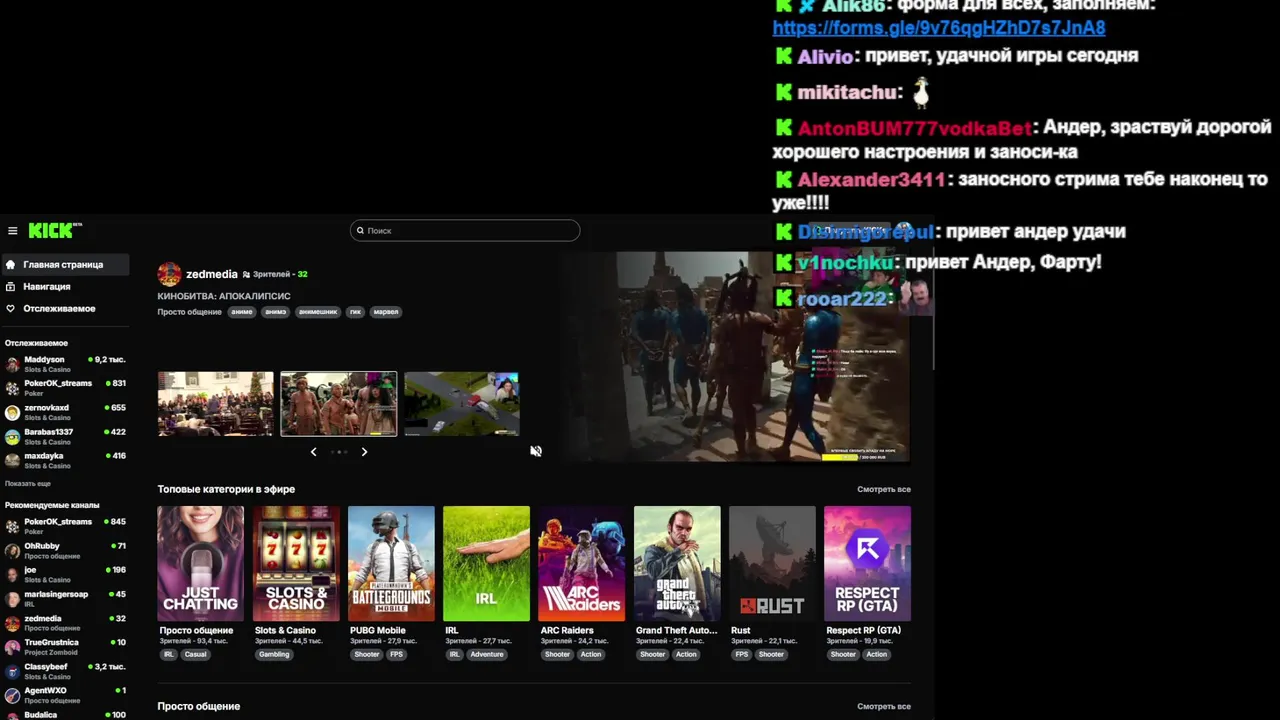
Task: Open zedmedia channel name in featured stream
Action: coord(212,274)
